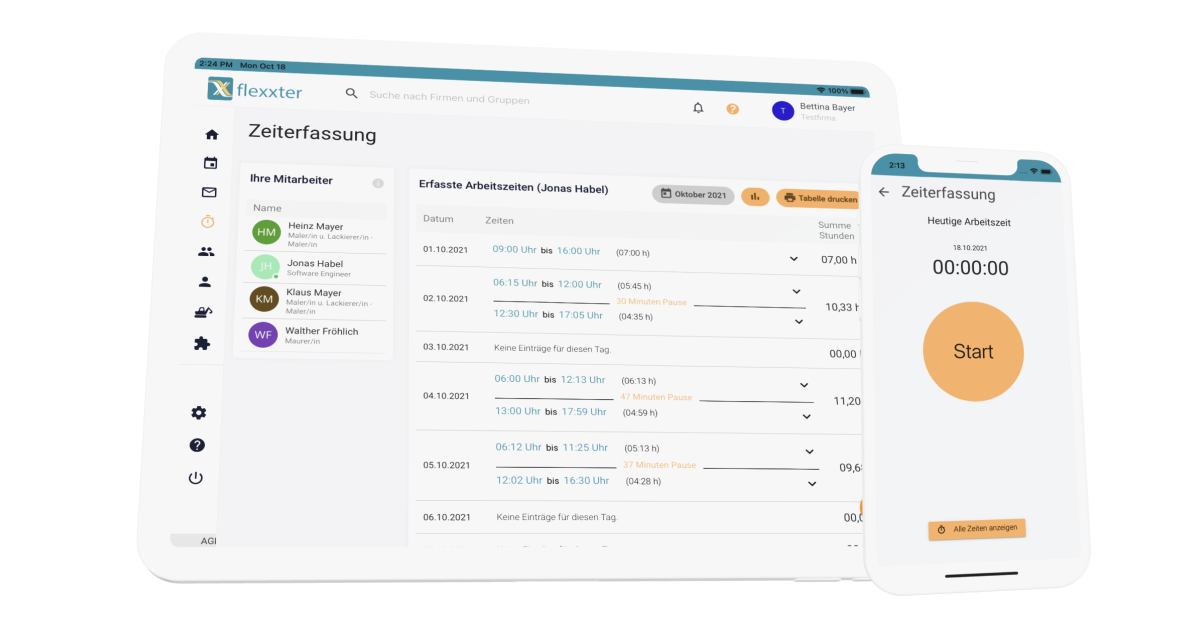Click the '30 Minuten Pause' label
This screenshot has width=1200, height=628.
[651, 301]
